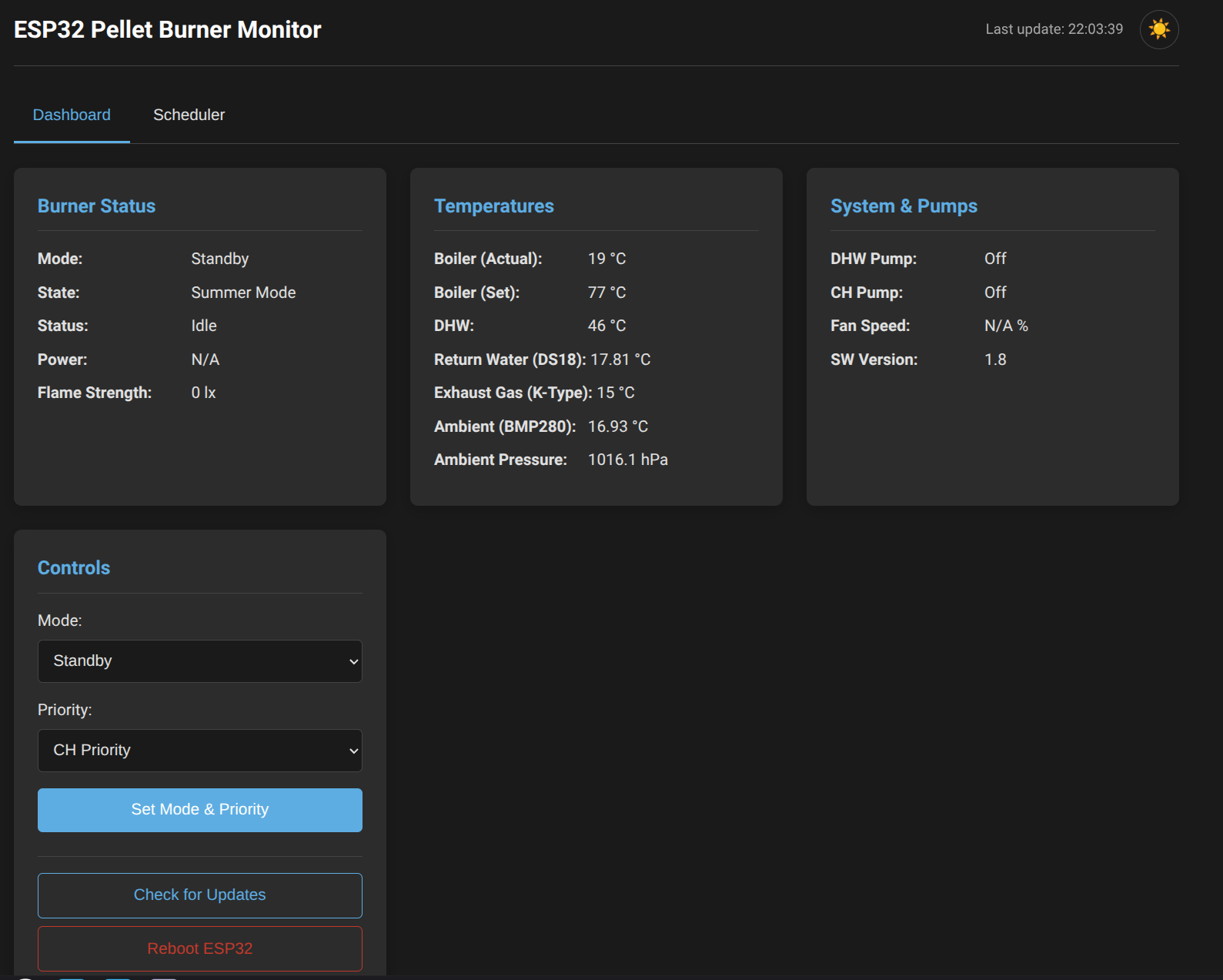The height and width of the screenshot is (980, 1223).
Task: Open the Priority dropdown showing CH Priority
Action: tap(199, 751)
